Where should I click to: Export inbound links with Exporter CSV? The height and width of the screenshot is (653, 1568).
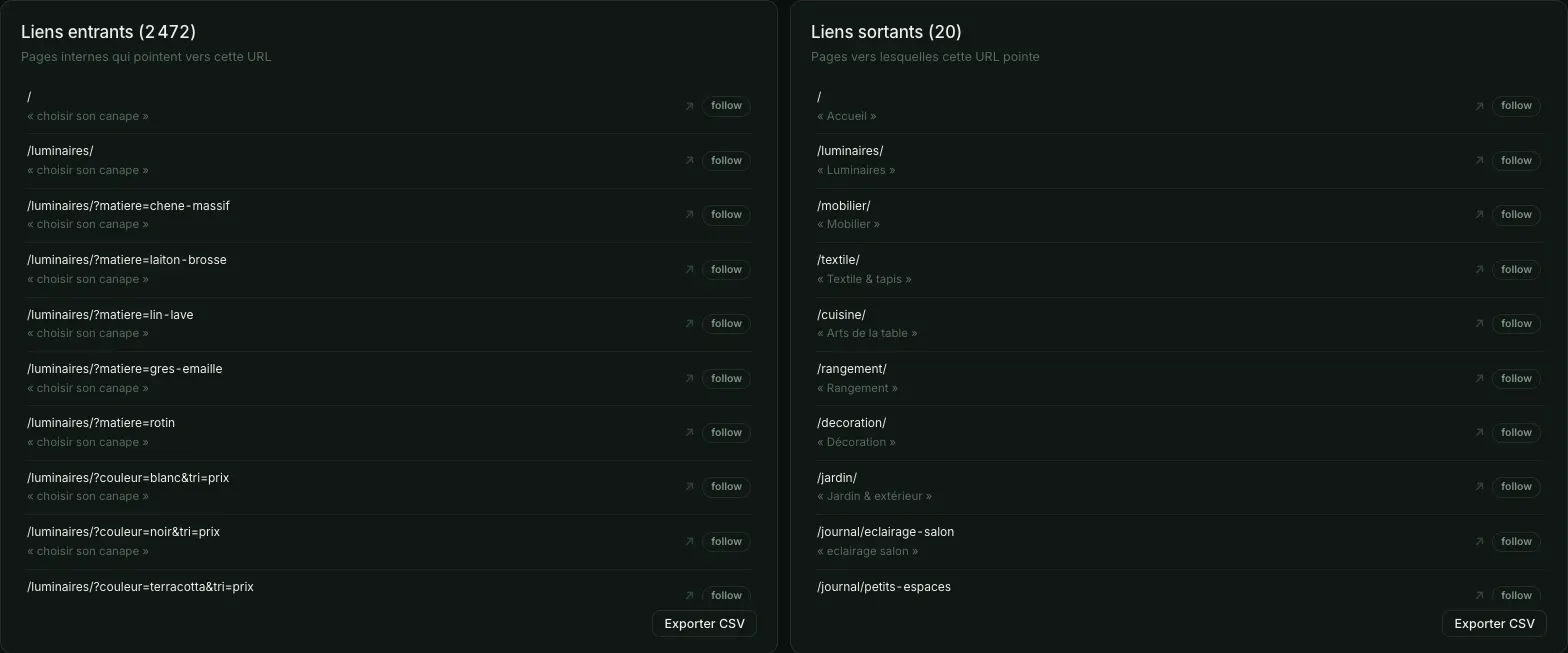(x=704, y=623)
